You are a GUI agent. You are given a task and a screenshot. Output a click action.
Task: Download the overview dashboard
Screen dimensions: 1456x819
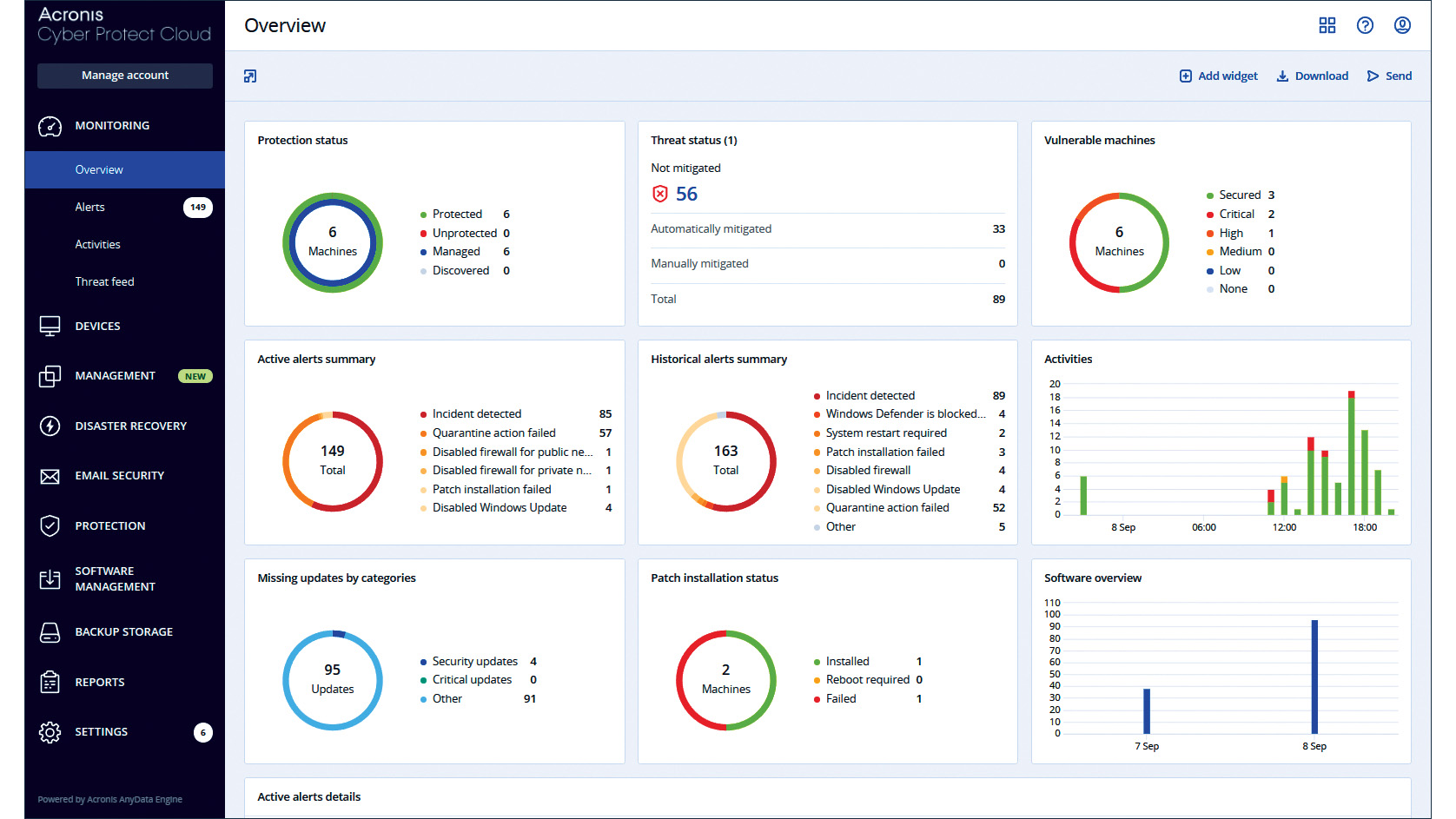click(1312, 76)
